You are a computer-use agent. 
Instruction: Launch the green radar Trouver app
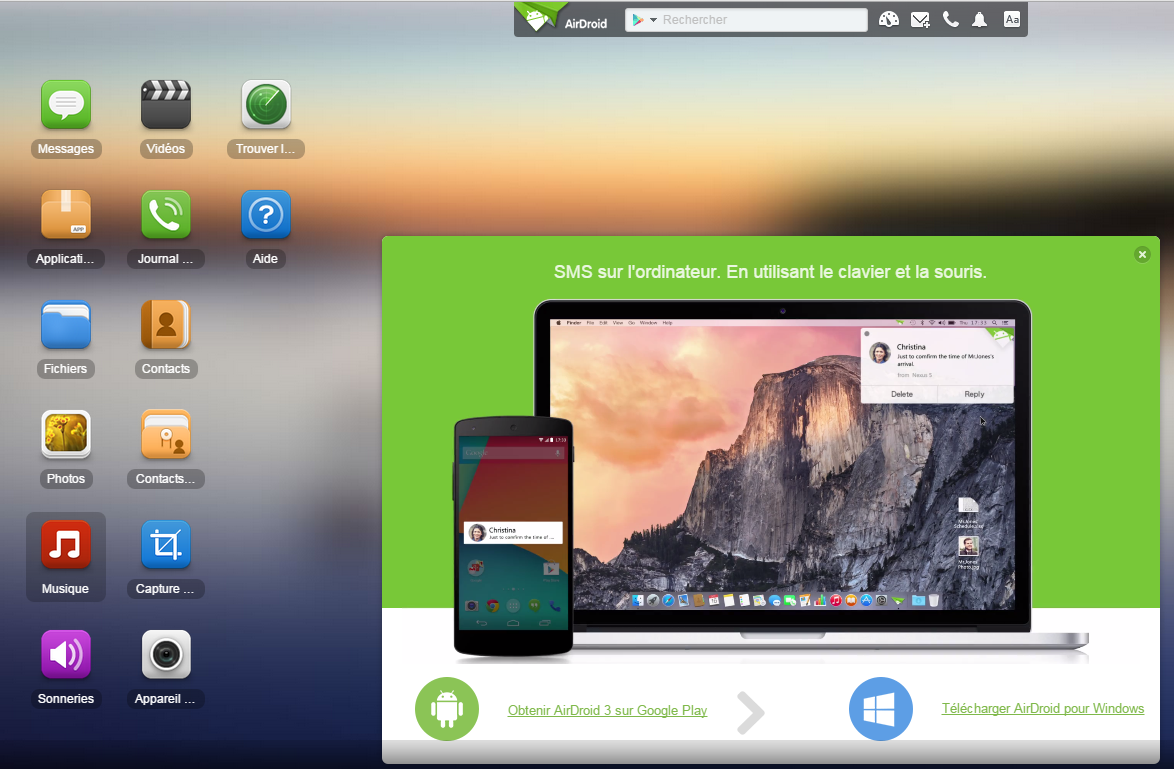click(266, 105)
